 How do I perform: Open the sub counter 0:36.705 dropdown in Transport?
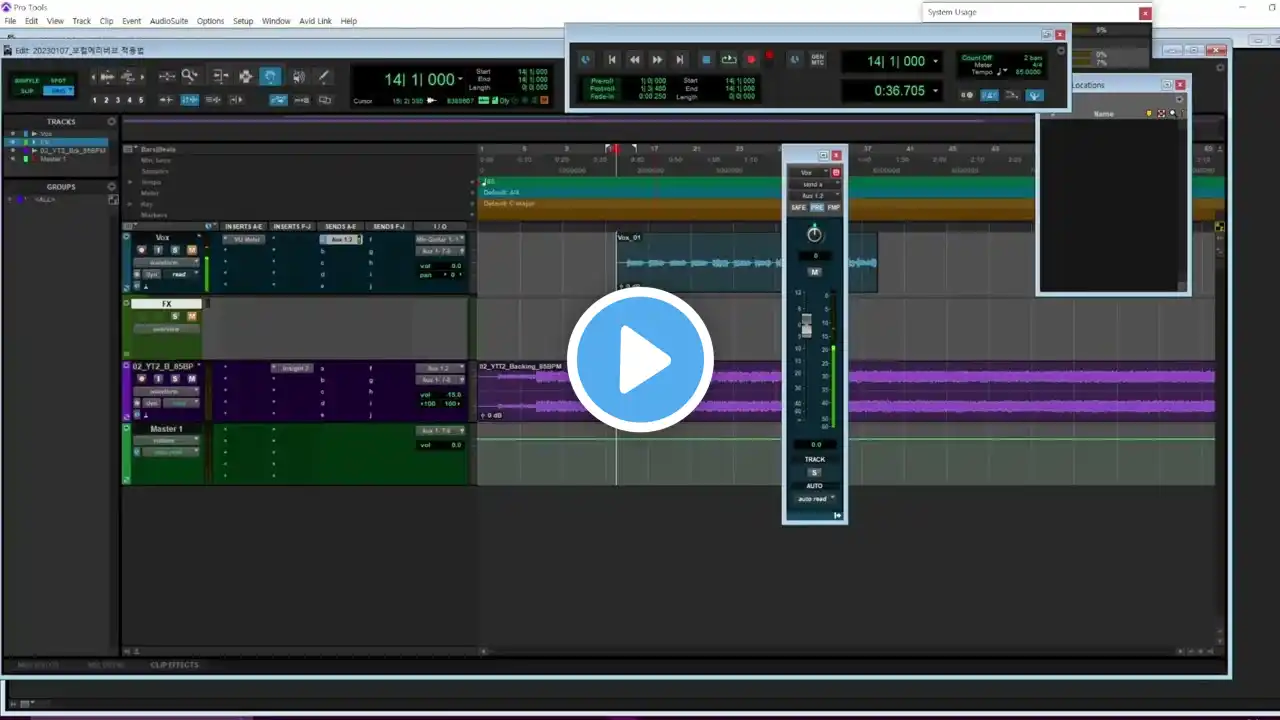pyautogui.click(x=937, y=91)
